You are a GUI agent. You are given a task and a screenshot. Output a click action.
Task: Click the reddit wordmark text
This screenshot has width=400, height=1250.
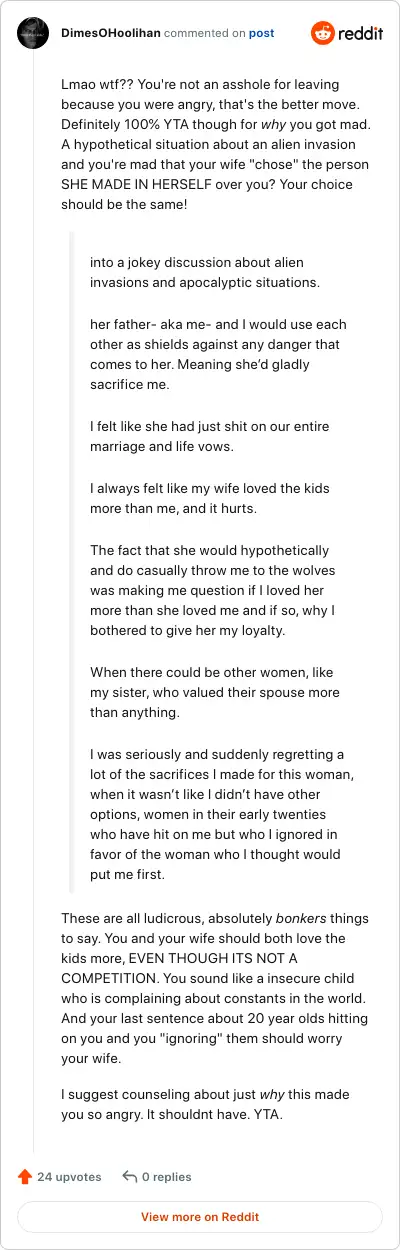pos(362,34)
